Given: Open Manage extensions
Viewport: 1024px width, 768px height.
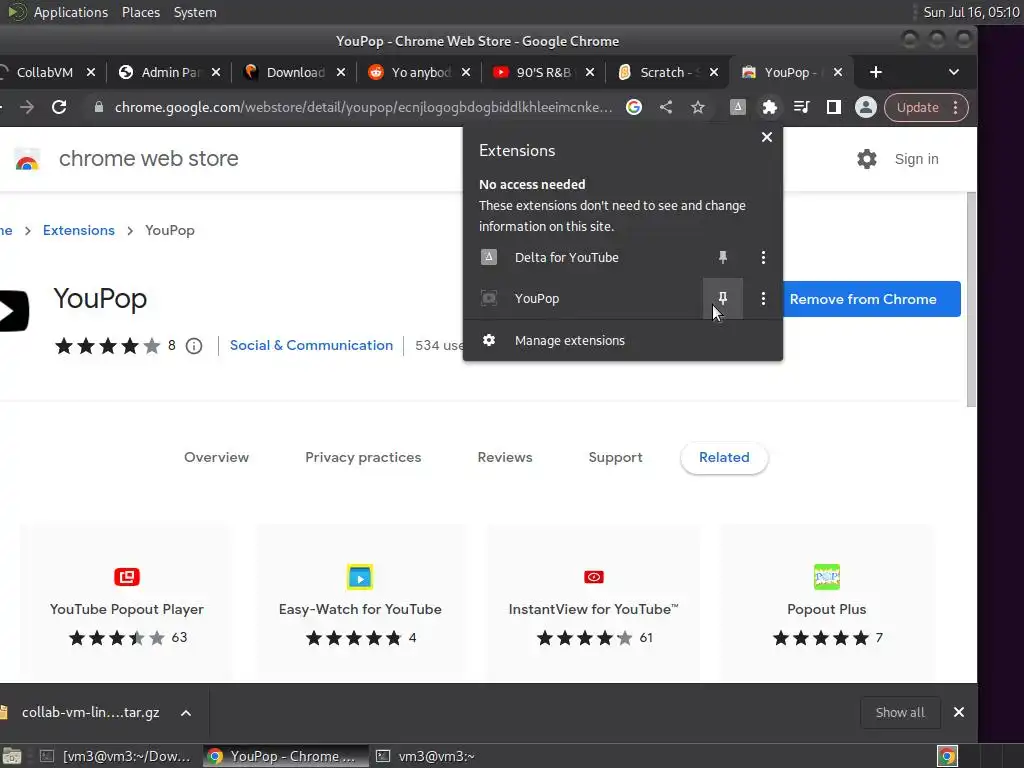Looking at the screenshot, I should coord(622,340).
